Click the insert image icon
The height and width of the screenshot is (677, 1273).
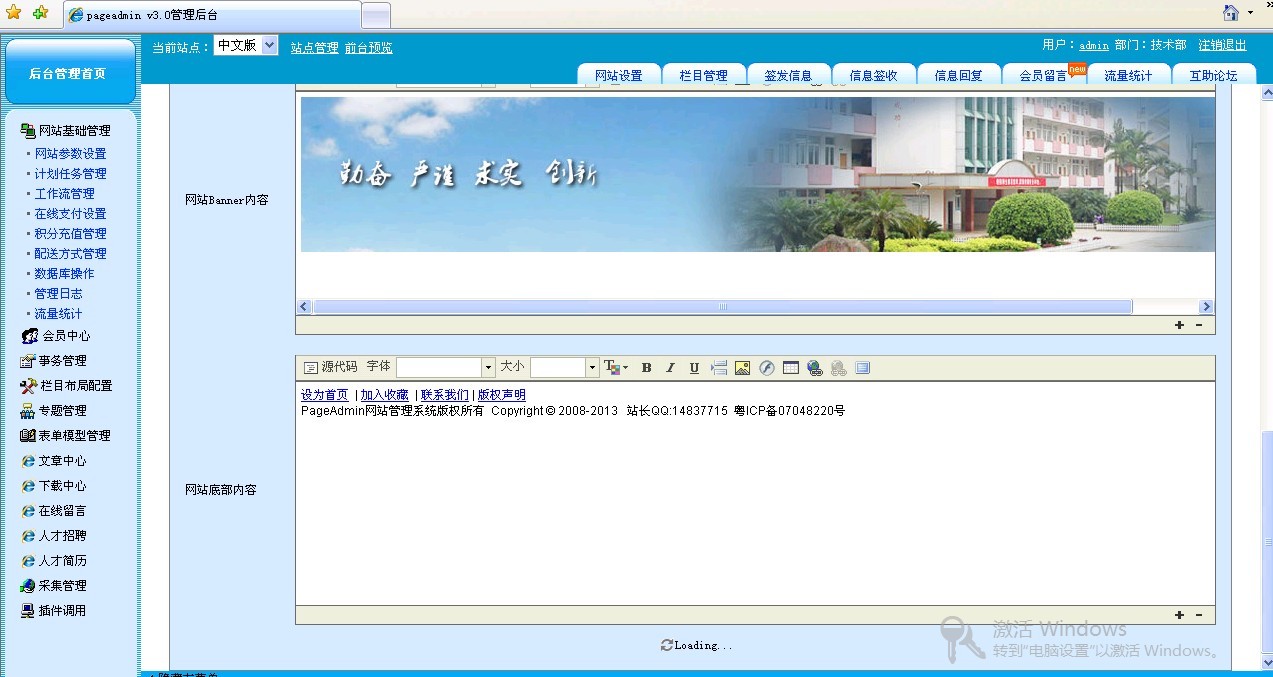pos(742,368)
